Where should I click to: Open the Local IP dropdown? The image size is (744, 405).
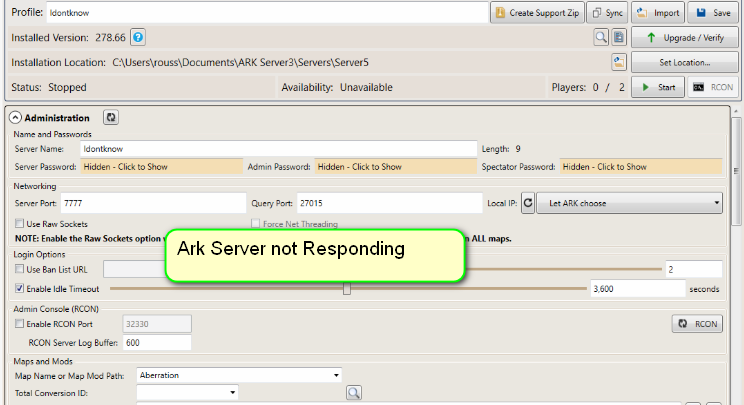[629, 203]
